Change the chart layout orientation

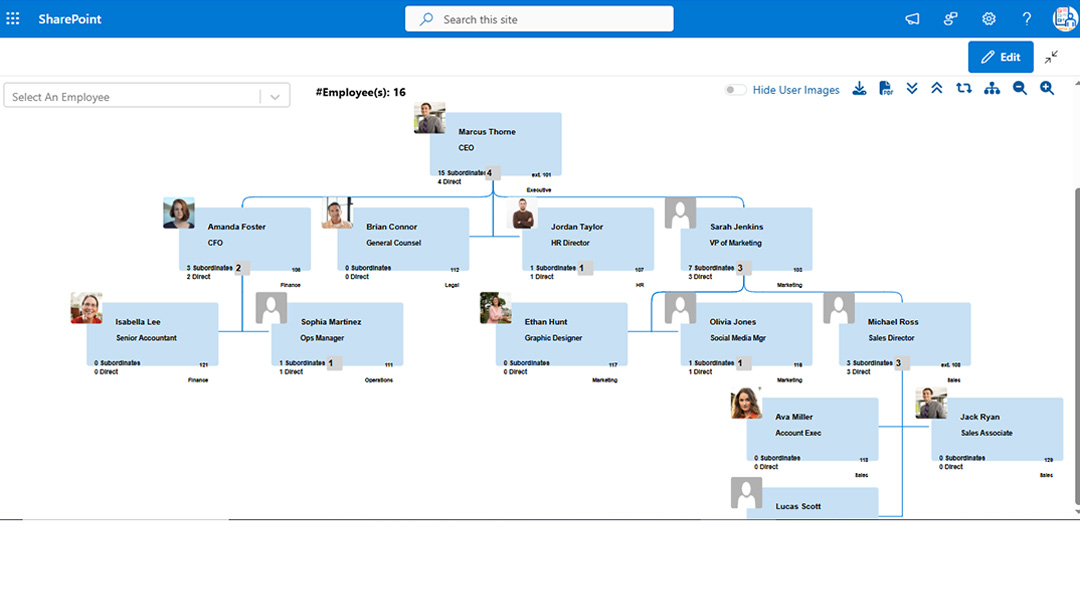point(990,88)
